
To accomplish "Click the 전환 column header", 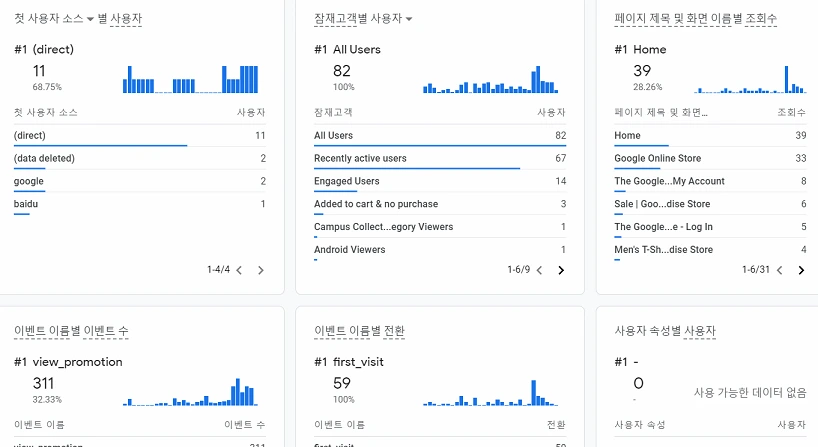I will pos(556,425).
